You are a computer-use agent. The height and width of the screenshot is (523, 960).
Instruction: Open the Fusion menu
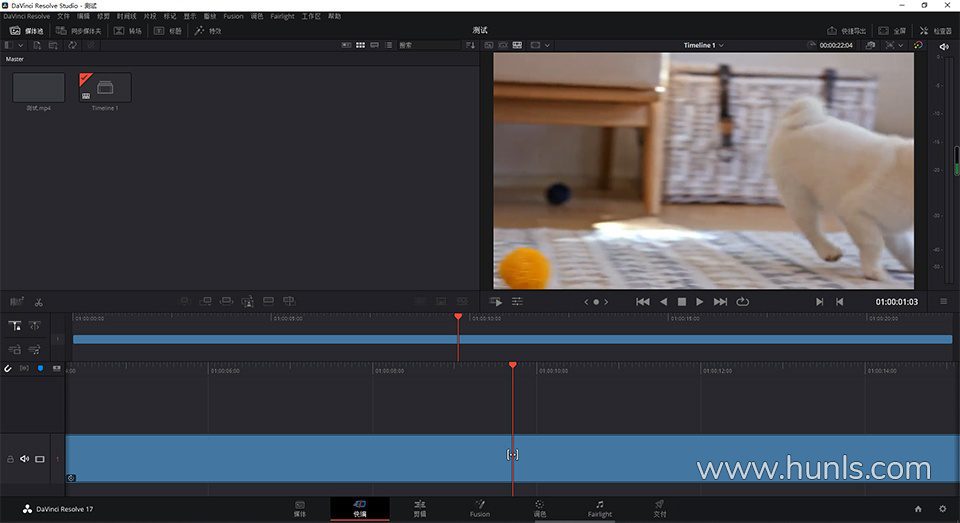tap(233, 17)
